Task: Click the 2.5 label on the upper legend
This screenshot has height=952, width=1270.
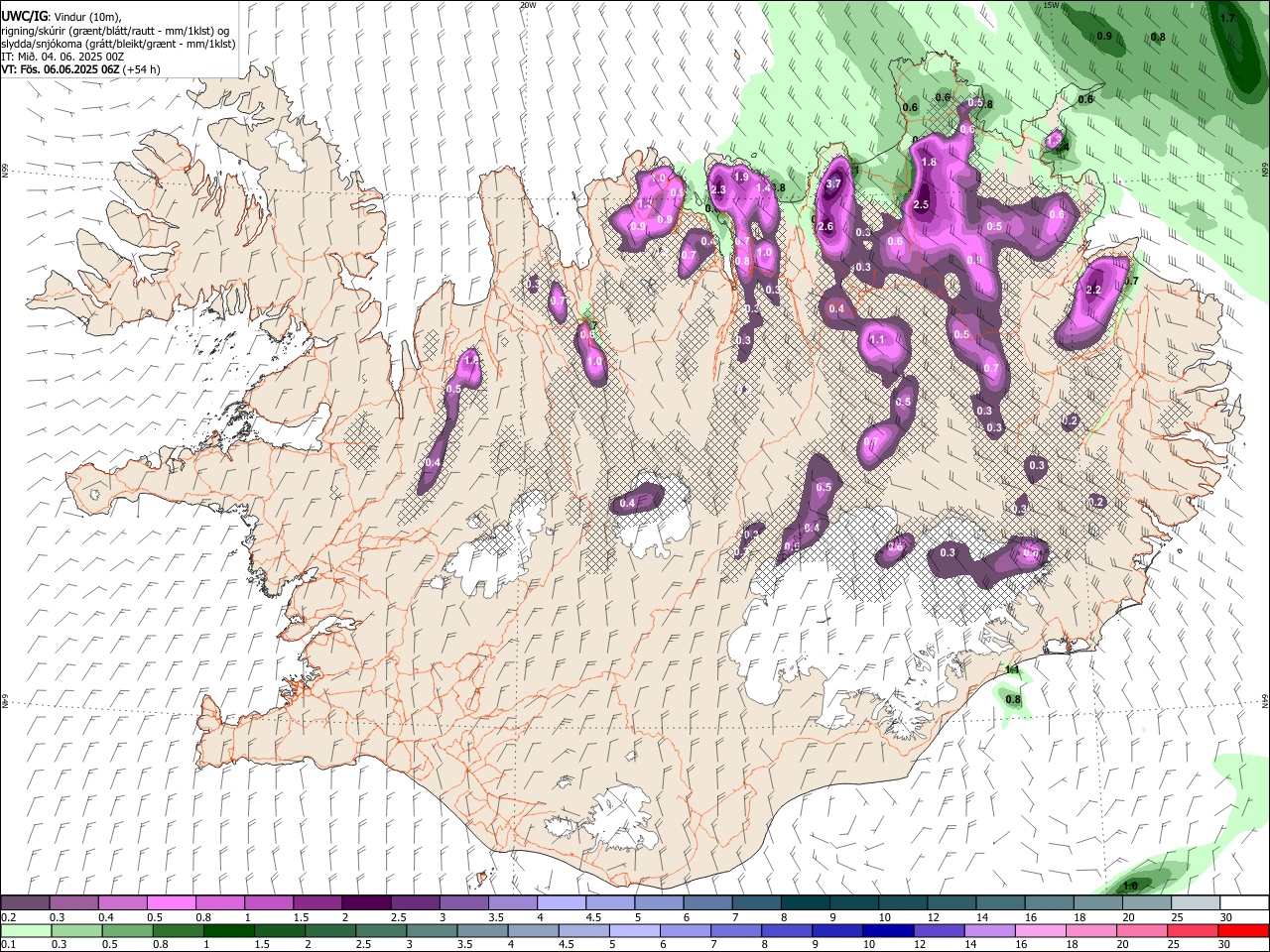Action: [398, 917]
